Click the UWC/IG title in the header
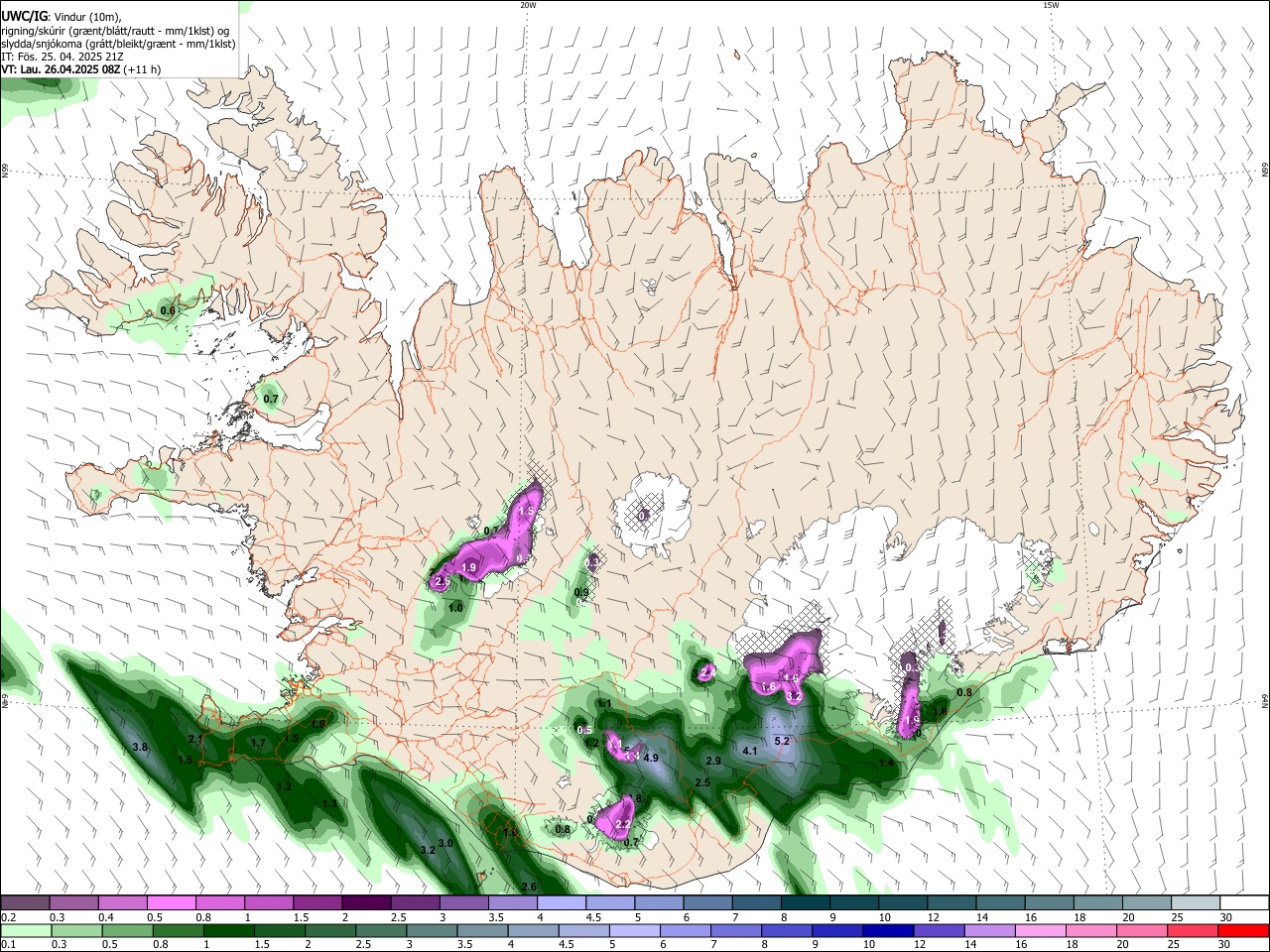Image resolution: width=1270 pixels, height=952 pixels. pos(24,16)
